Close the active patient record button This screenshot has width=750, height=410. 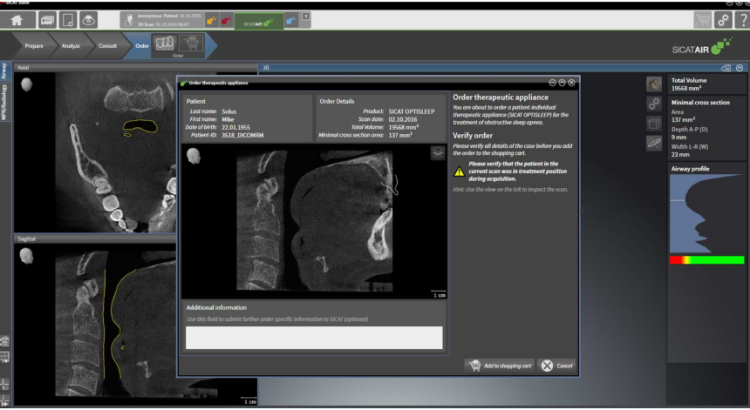[x=306, y=17]
